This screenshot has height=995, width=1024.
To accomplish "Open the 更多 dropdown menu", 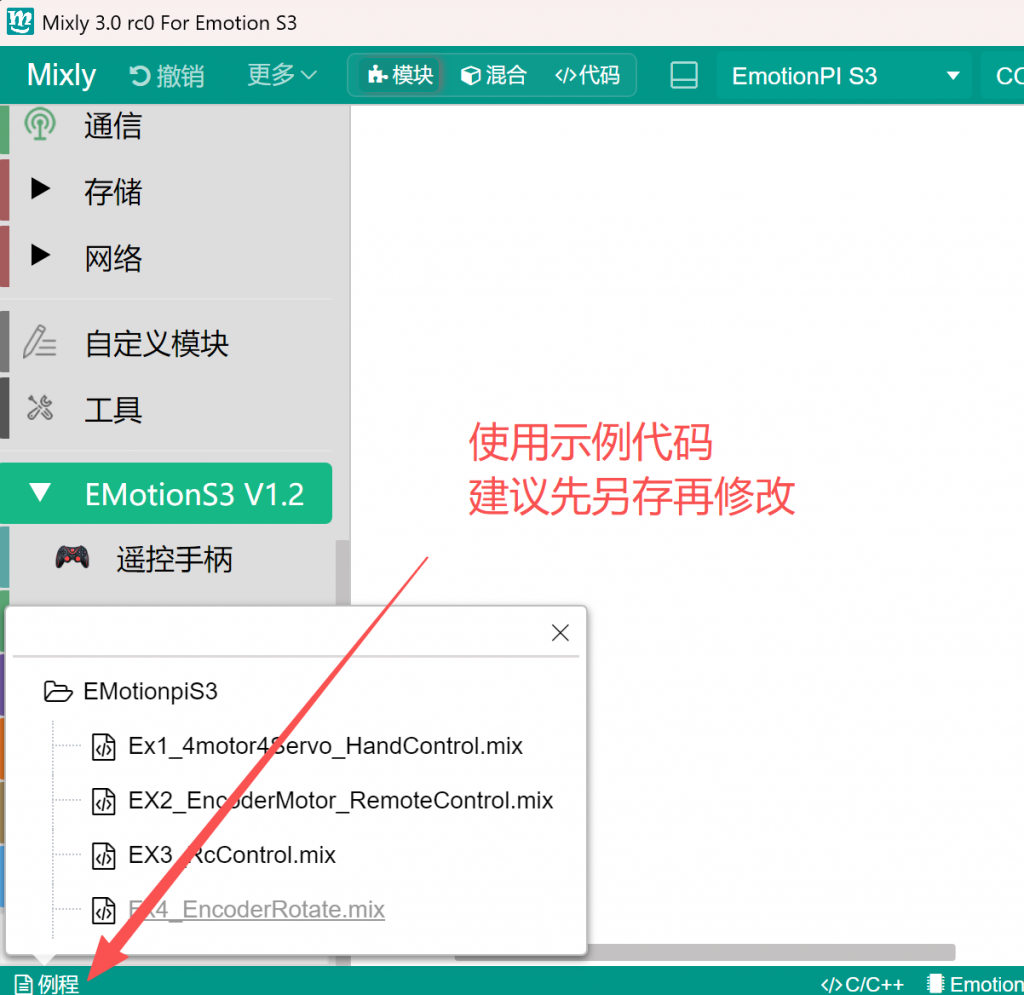I will click(x=281, y=75).
